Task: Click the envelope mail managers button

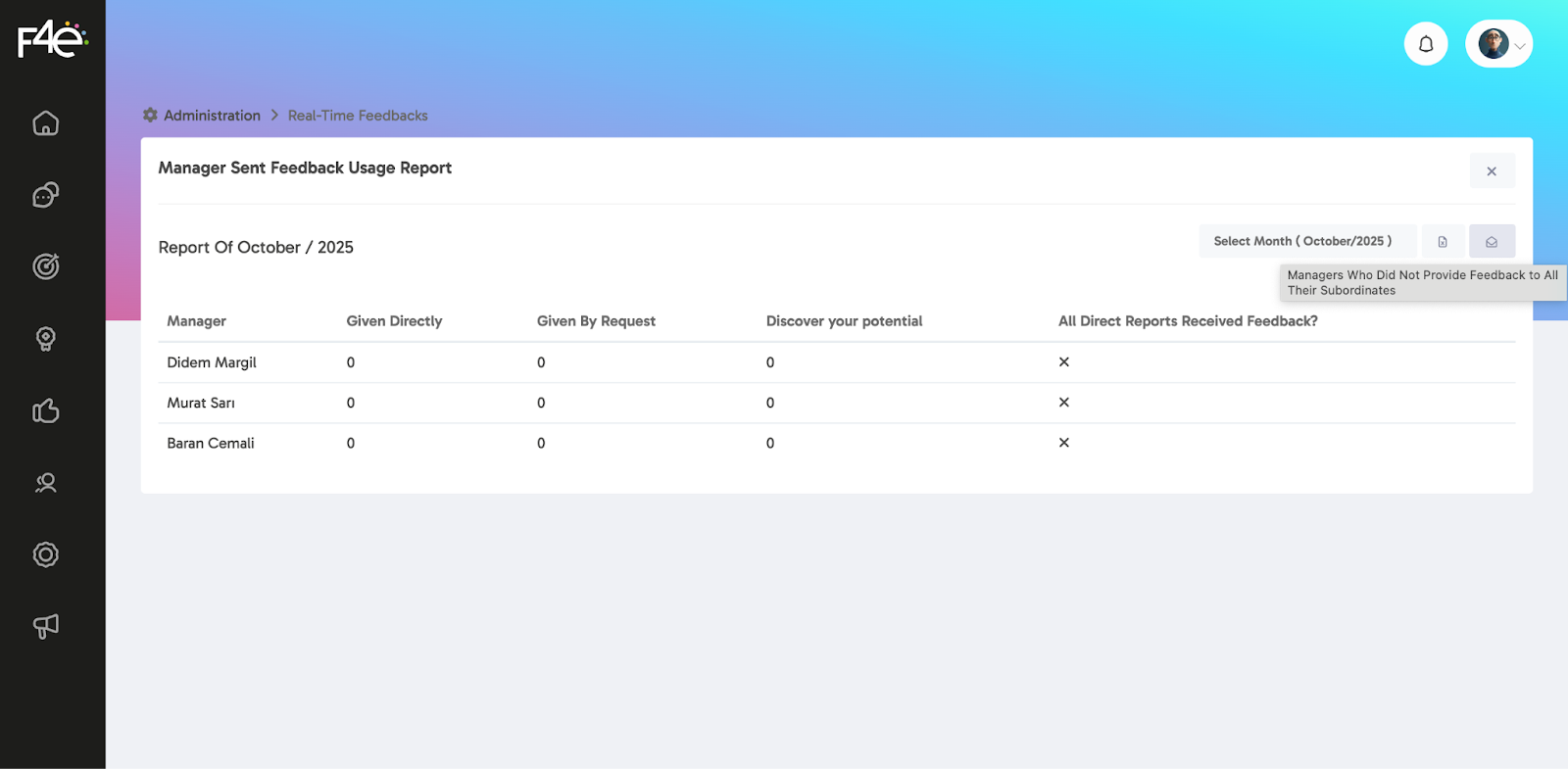Action: (x=1492, y=242)
